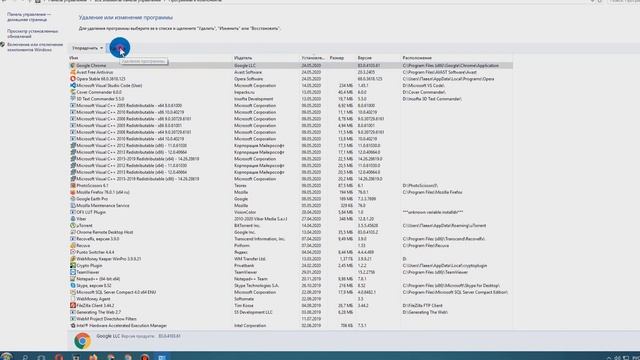The image size is (640, 360).
Task: Click the Viber program icon
Action: coord(73,219)
